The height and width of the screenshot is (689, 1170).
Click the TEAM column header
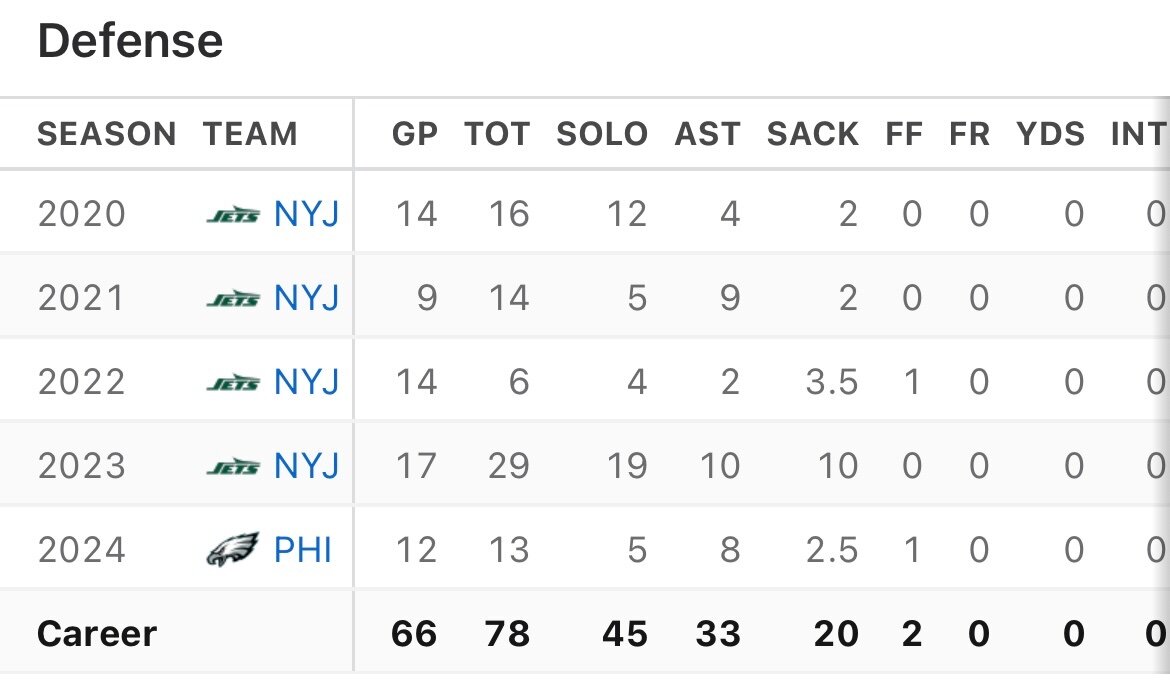click(250, 134)
